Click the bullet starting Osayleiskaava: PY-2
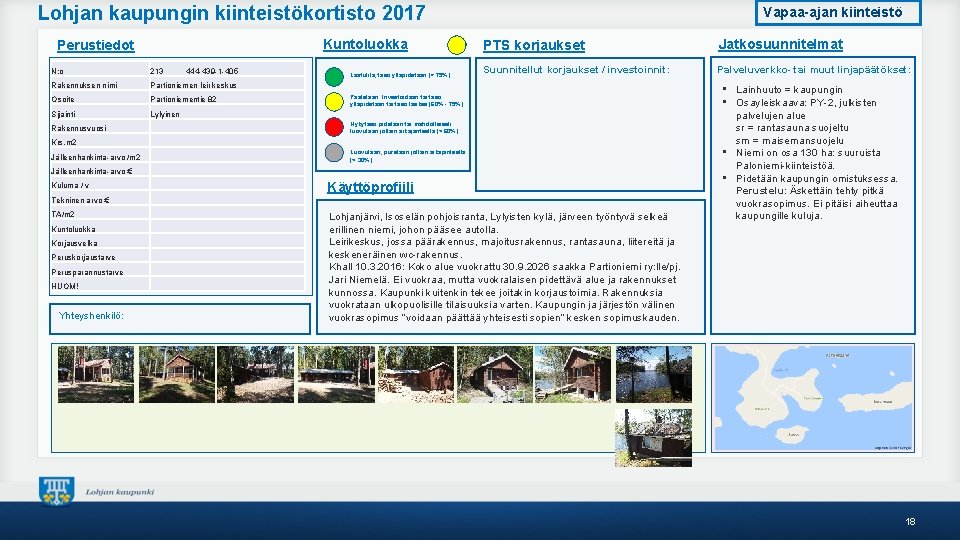 coord(806,121)
